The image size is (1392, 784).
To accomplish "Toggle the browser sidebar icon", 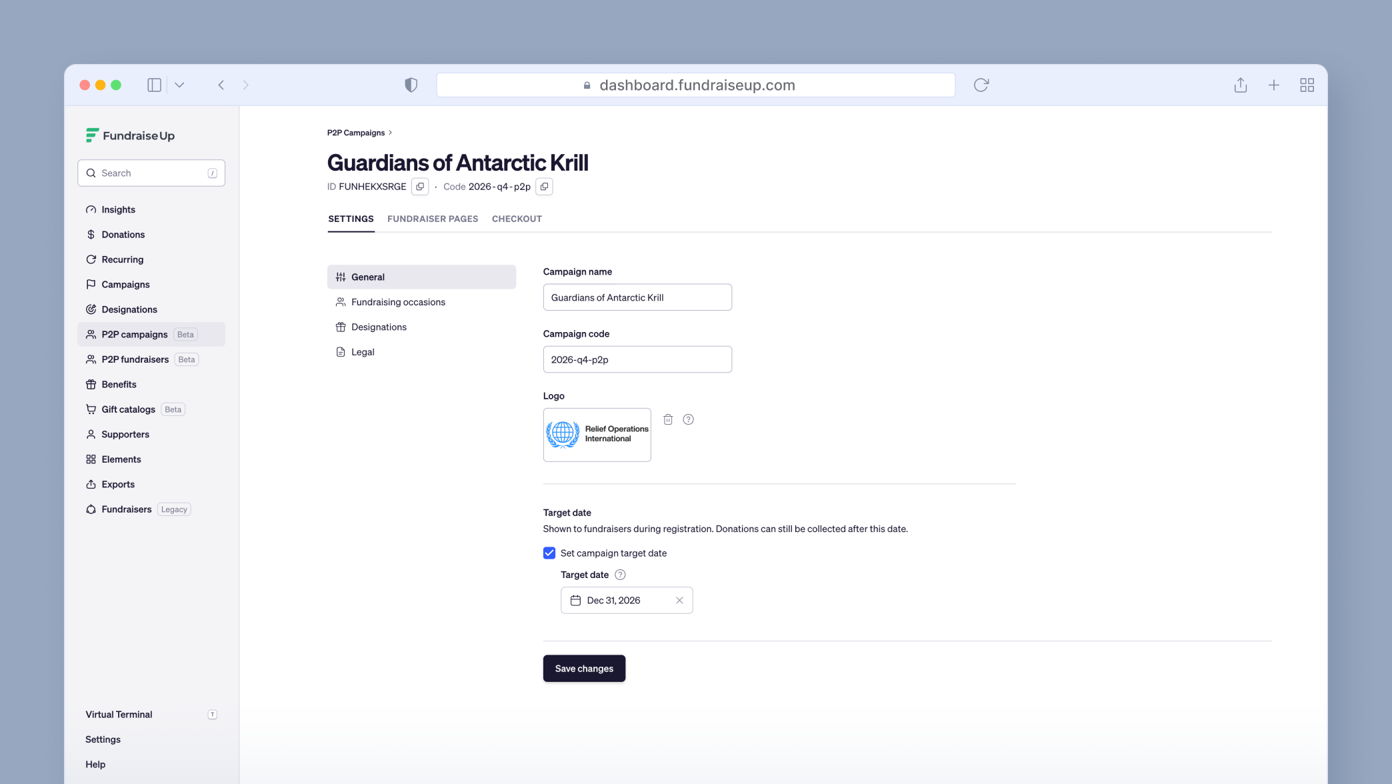I will click(154, 85).
